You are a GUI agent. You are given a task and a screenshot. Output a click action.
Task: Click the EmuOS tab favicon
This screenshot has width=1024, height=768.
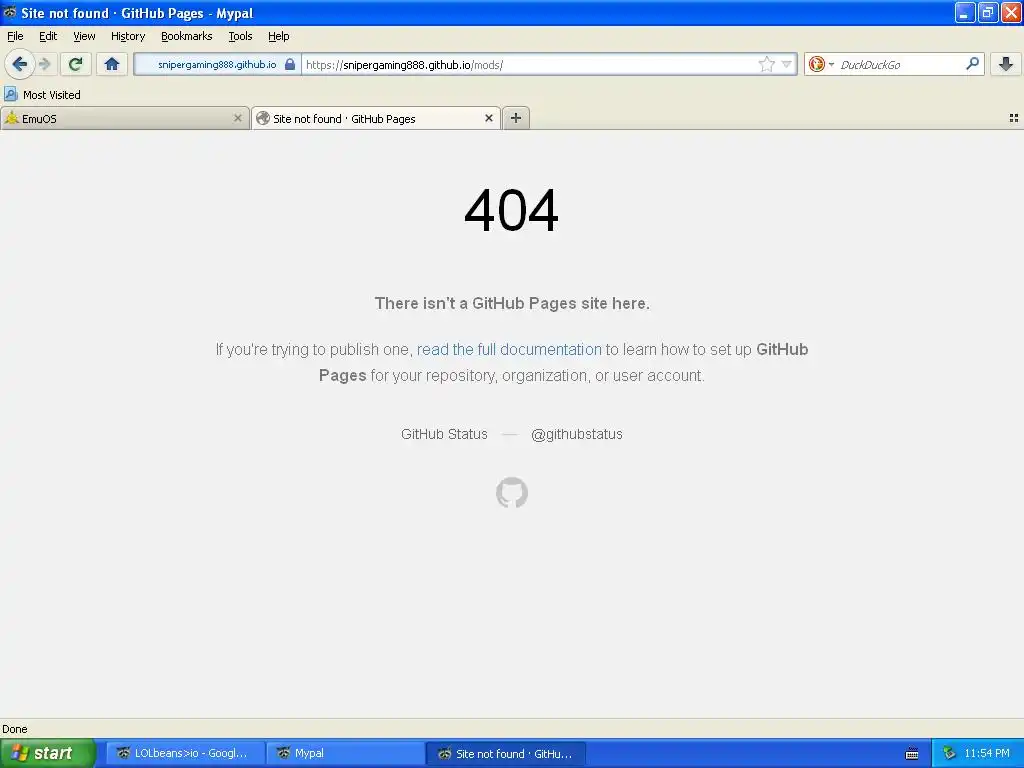(x=12, y=118)
